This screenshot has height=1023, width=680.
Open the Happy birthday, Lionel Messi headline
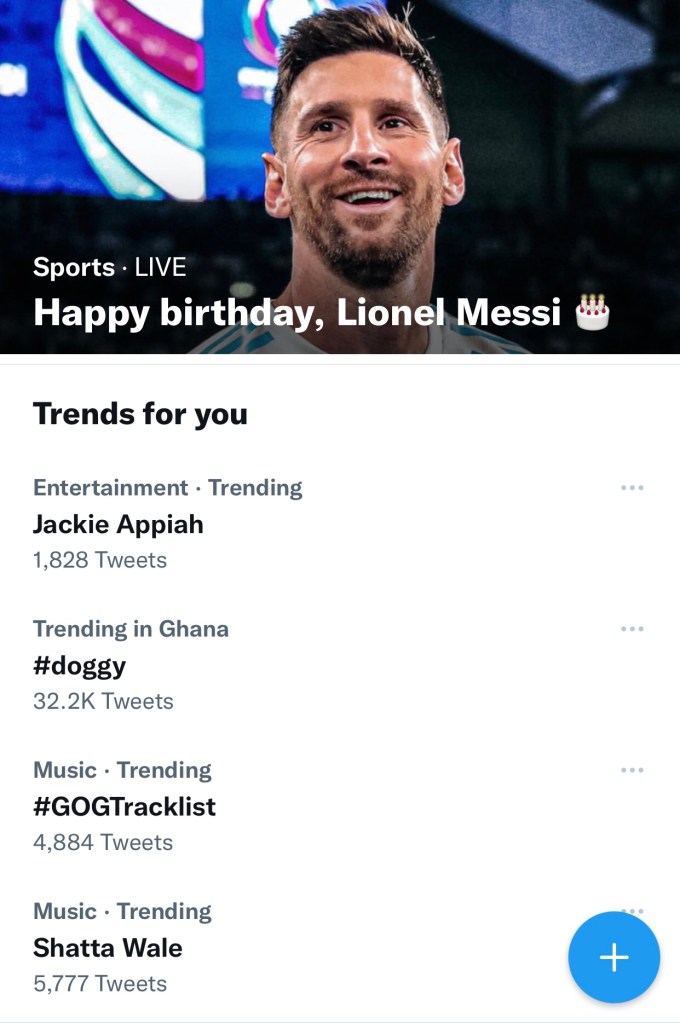pos(296,313)
